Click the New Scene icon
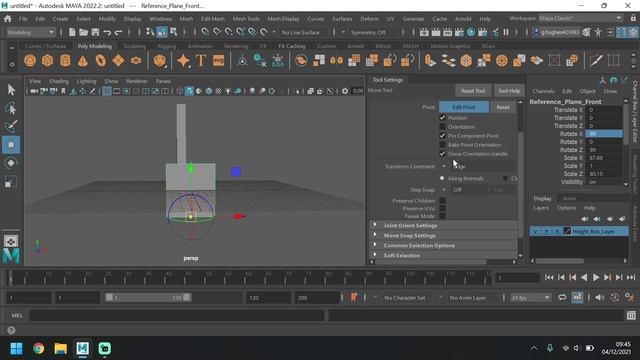The height and width of the screenshot is (360, 640). tap(72, 32)
